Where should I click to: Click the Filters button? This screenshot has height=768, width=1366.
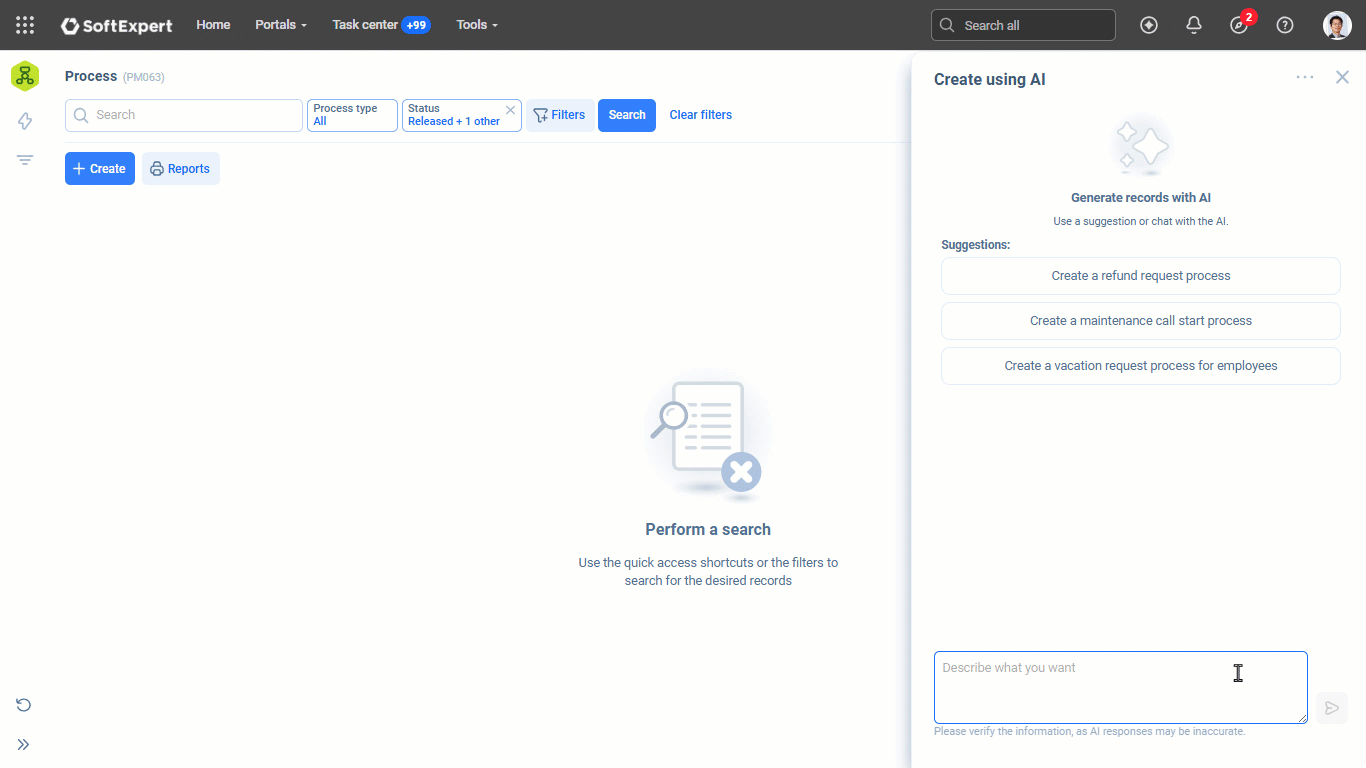pos(560,115)
